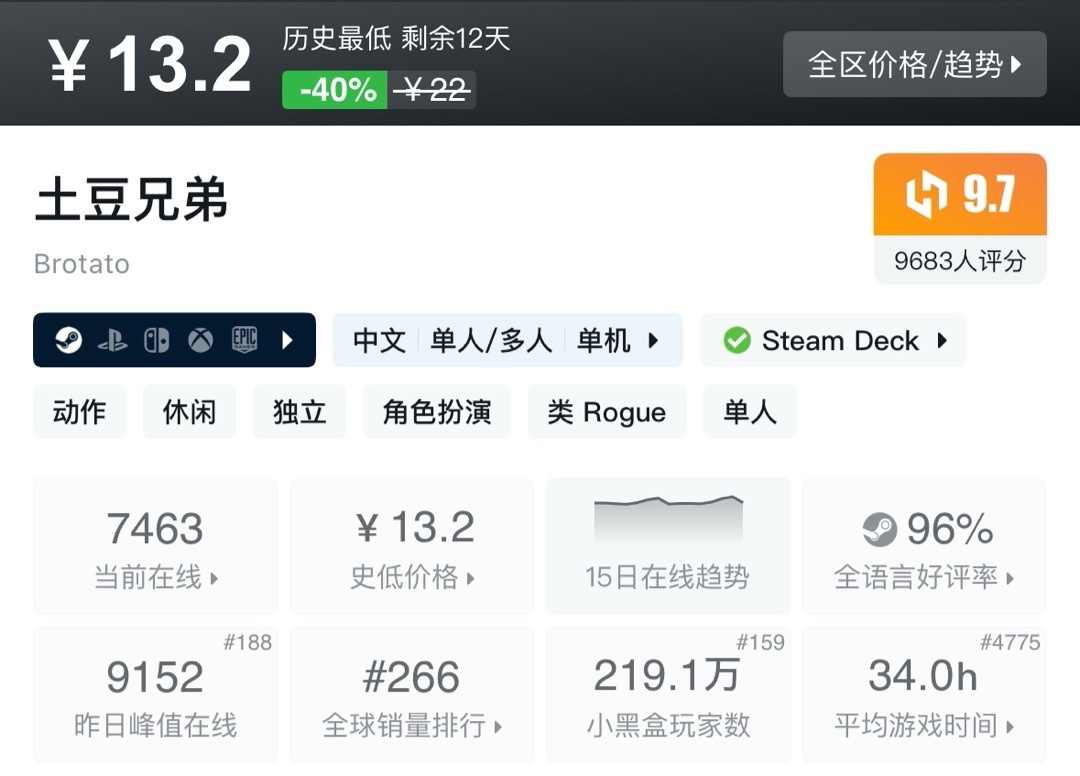Click the -40% discount badge
This screenshot has height=776, width=1080.
tap(336, 90)
